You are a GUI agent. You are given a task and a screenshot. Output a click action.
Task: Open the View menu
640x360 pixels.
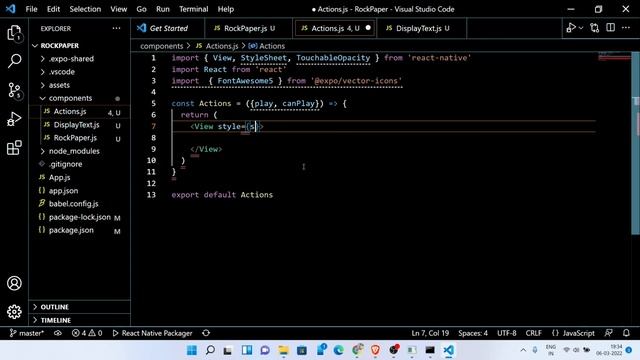click(118, 9)
